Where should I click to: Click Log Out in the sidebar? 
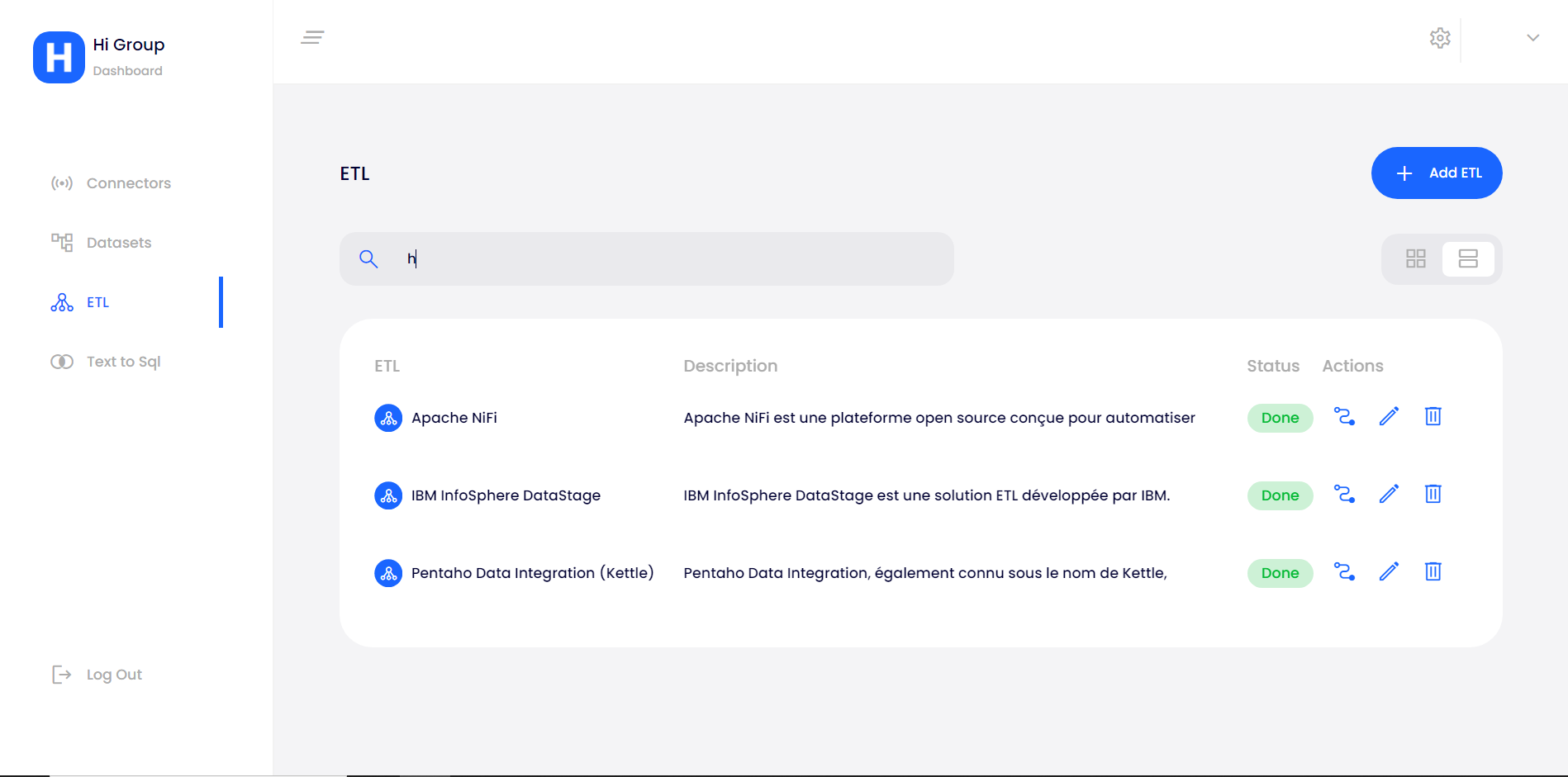tap(97, 675)
